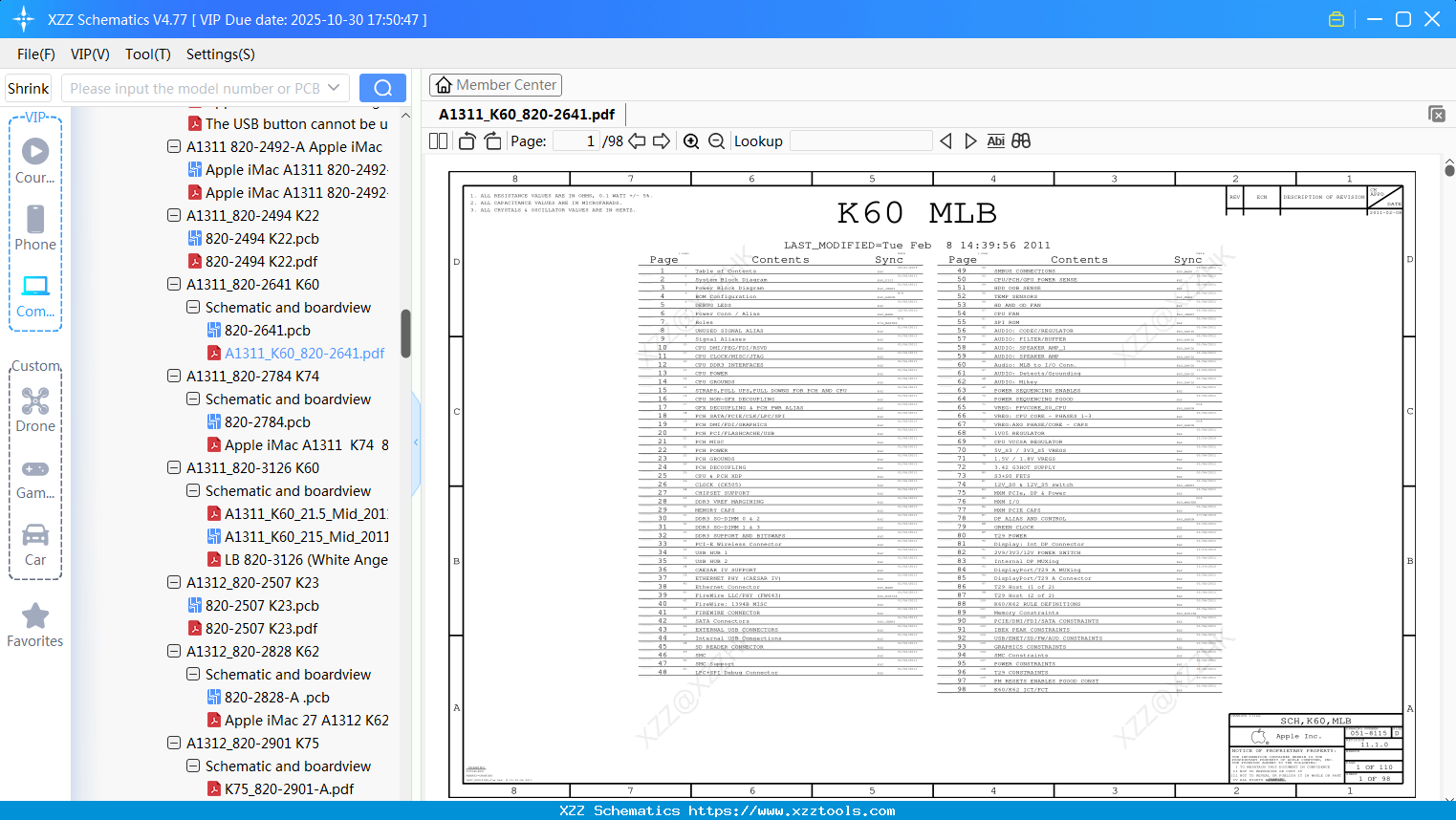Collapse the A1311_820-2494 K22 node

pyautogui.click(x=174, y=216)
